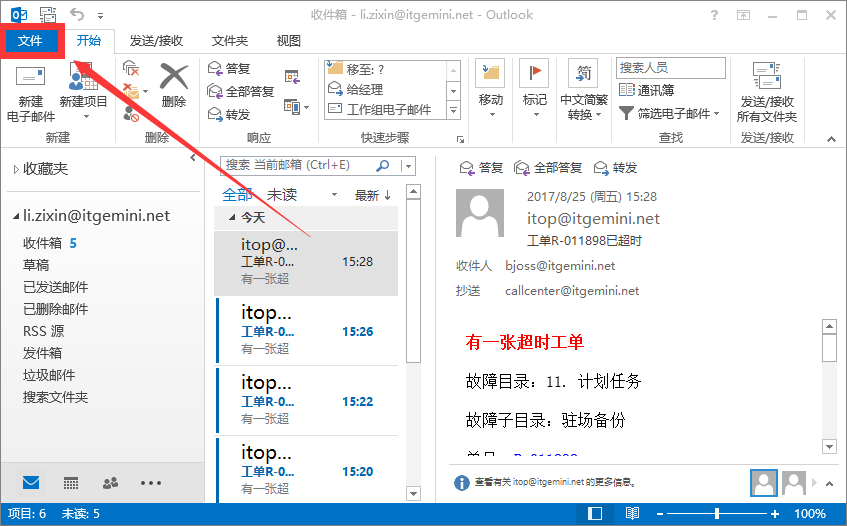Click the Search People input field

[670, 68]
